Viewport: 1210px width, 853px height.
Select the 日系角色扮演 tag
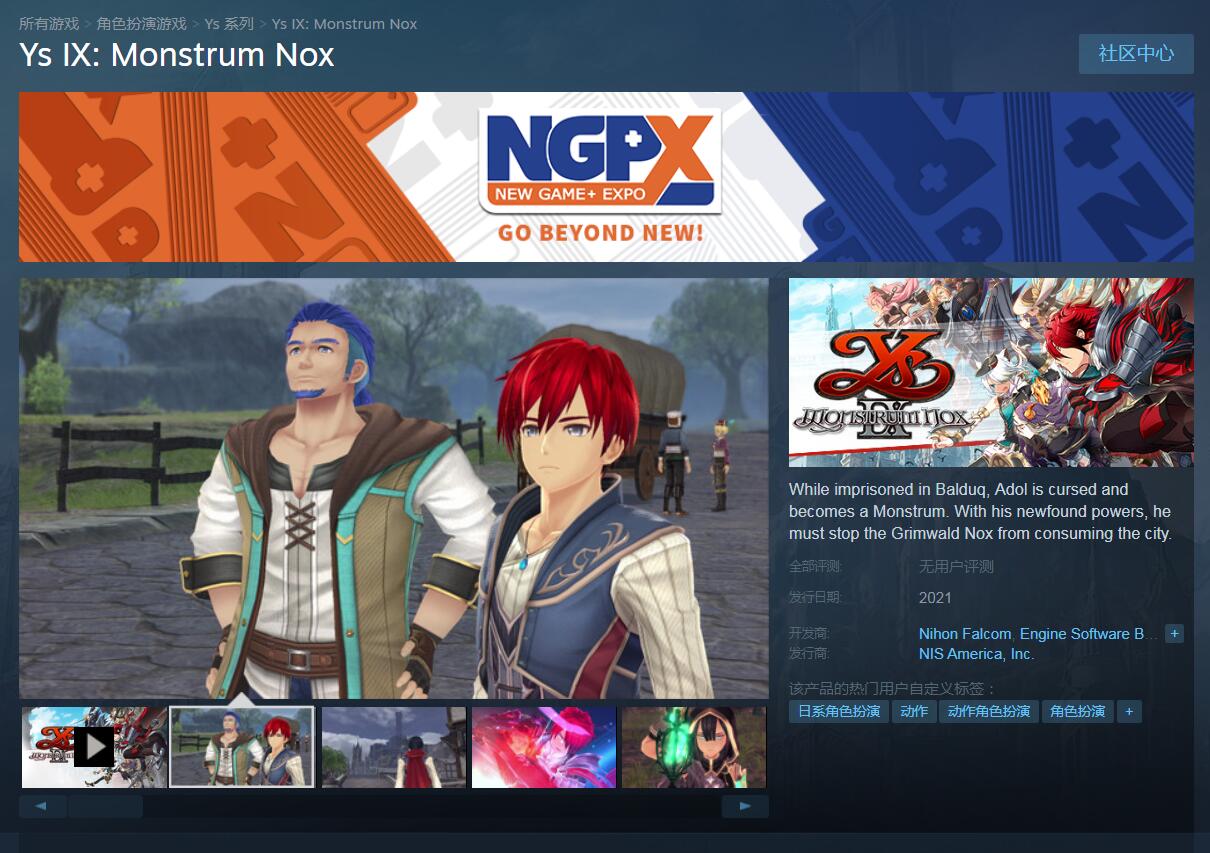coord(839,712)
